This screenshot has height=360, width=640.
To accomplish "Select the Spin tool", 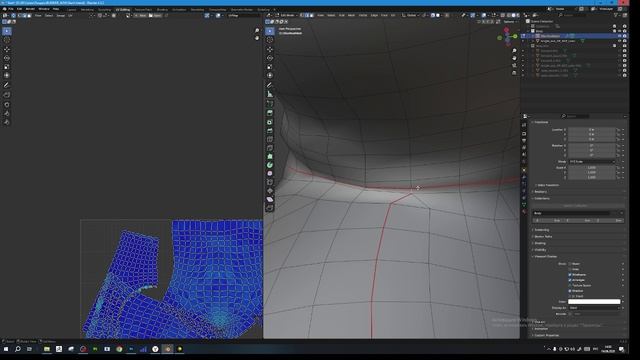I will click(x=270, y=165).
